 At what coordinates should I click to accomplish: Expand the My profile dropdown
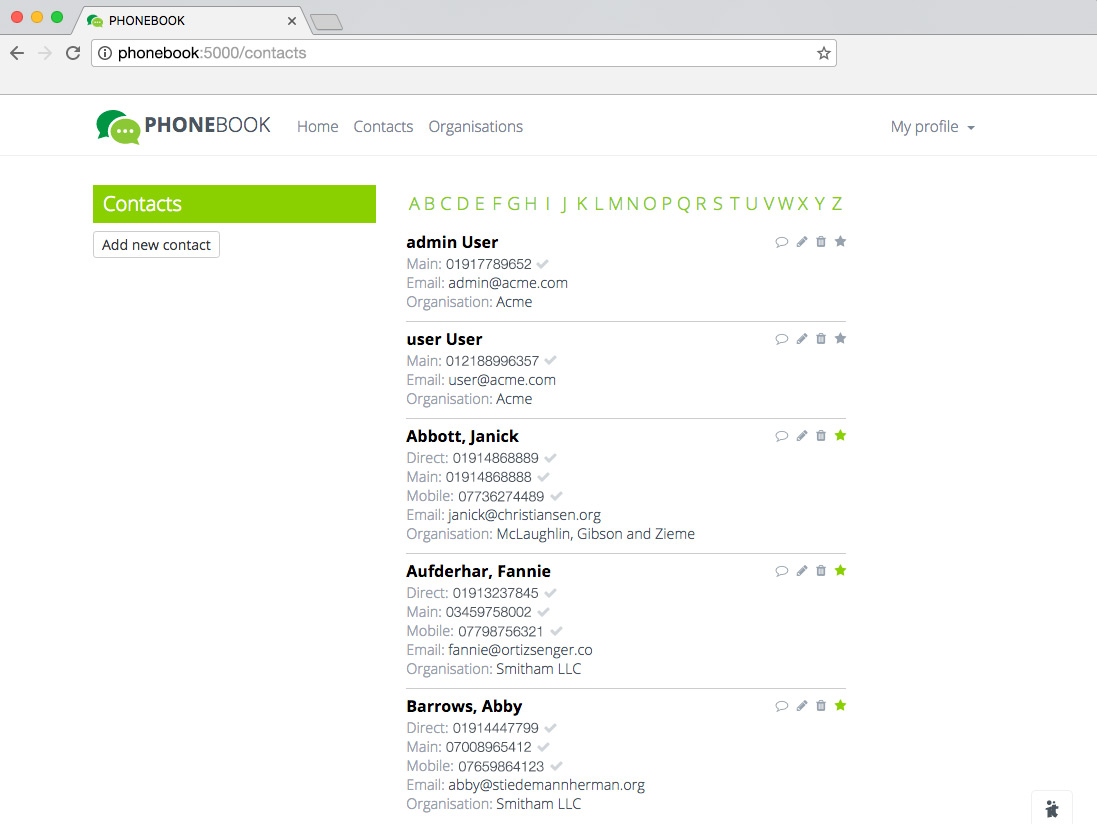coord(932,127)
